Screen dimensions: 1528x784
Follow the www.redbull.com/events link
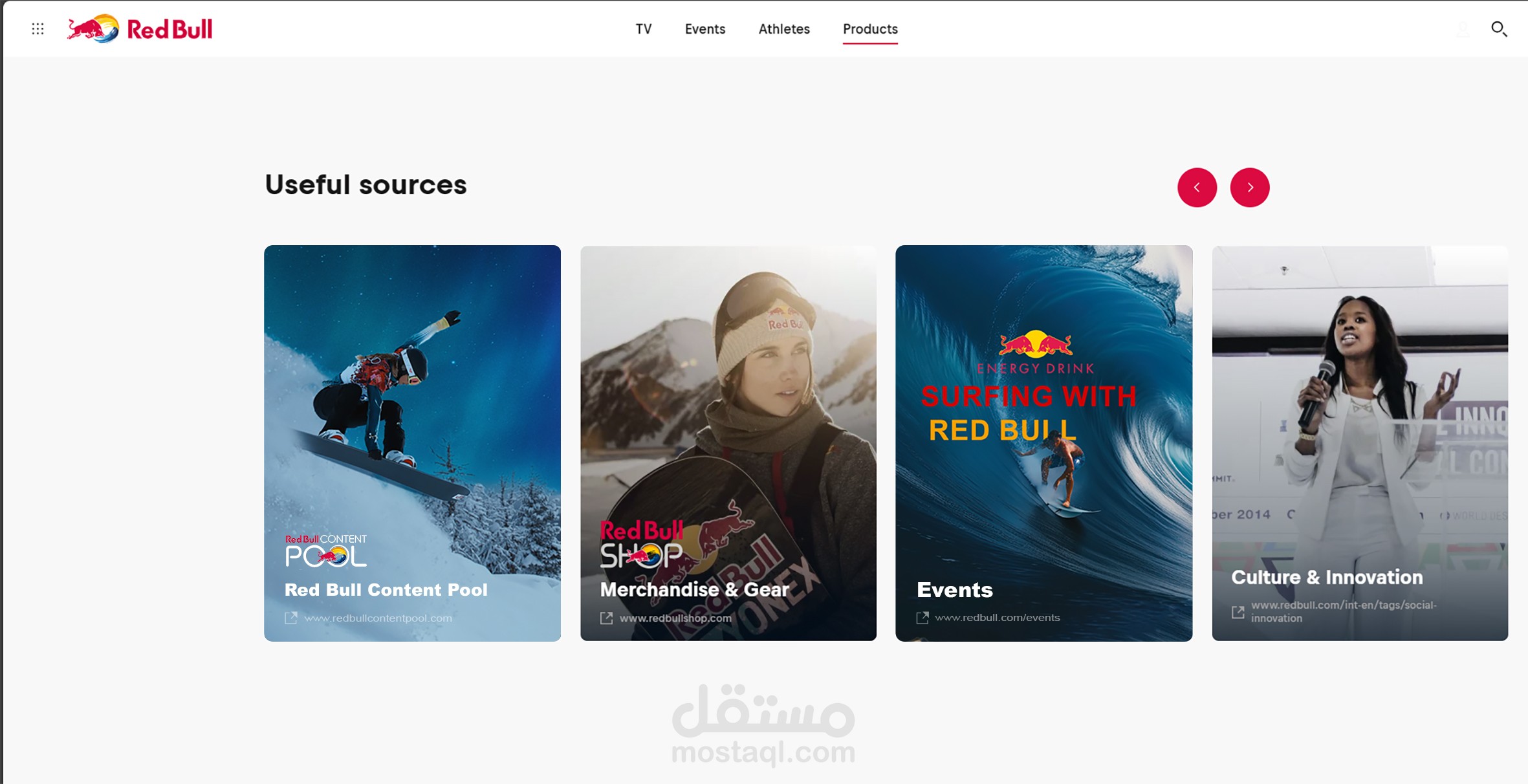pos(997,618)
